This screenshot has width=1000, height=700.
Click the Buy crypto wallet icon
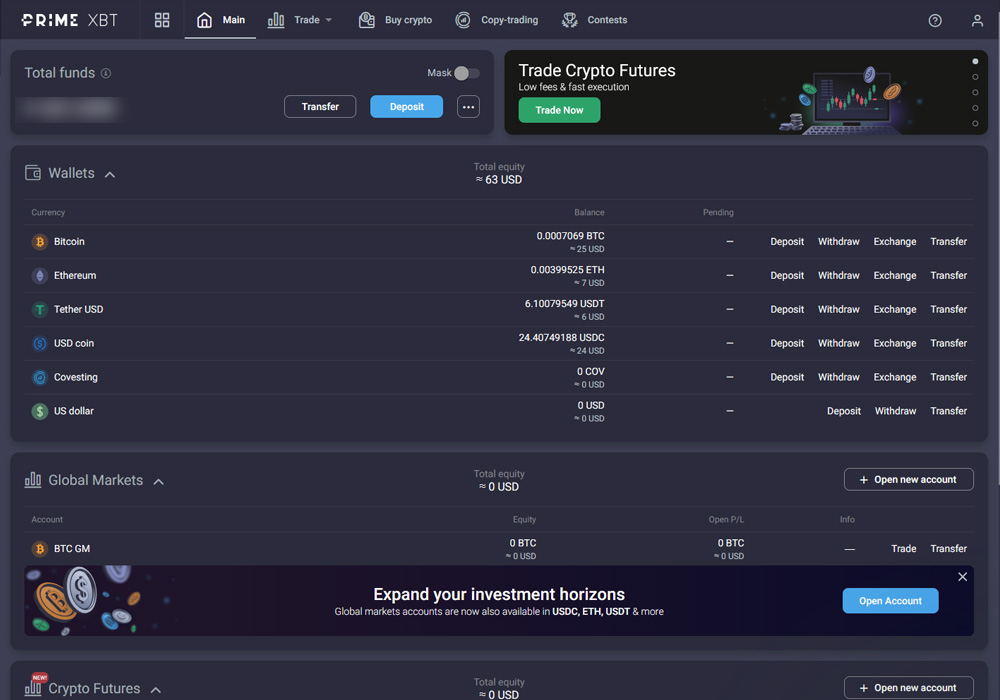pyautogui.click(x=367, y=20)
